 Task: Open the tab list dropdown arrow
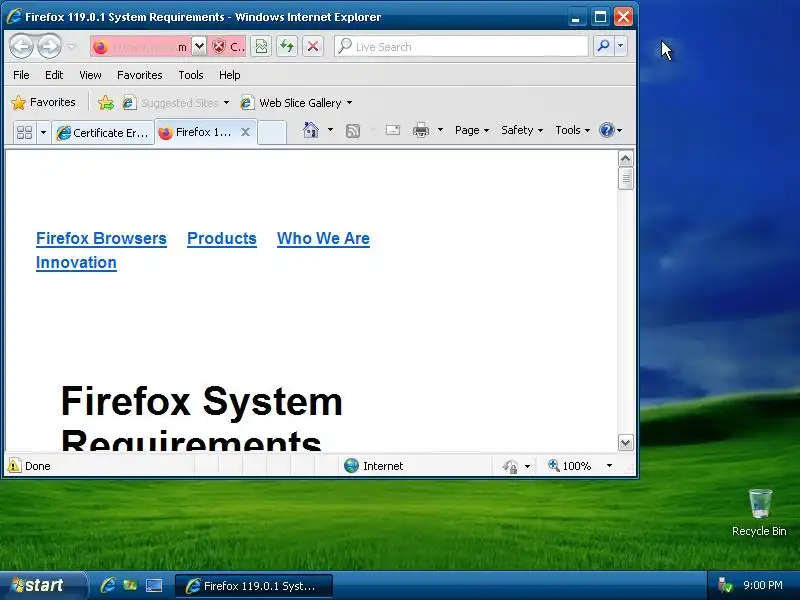(43, 133)
